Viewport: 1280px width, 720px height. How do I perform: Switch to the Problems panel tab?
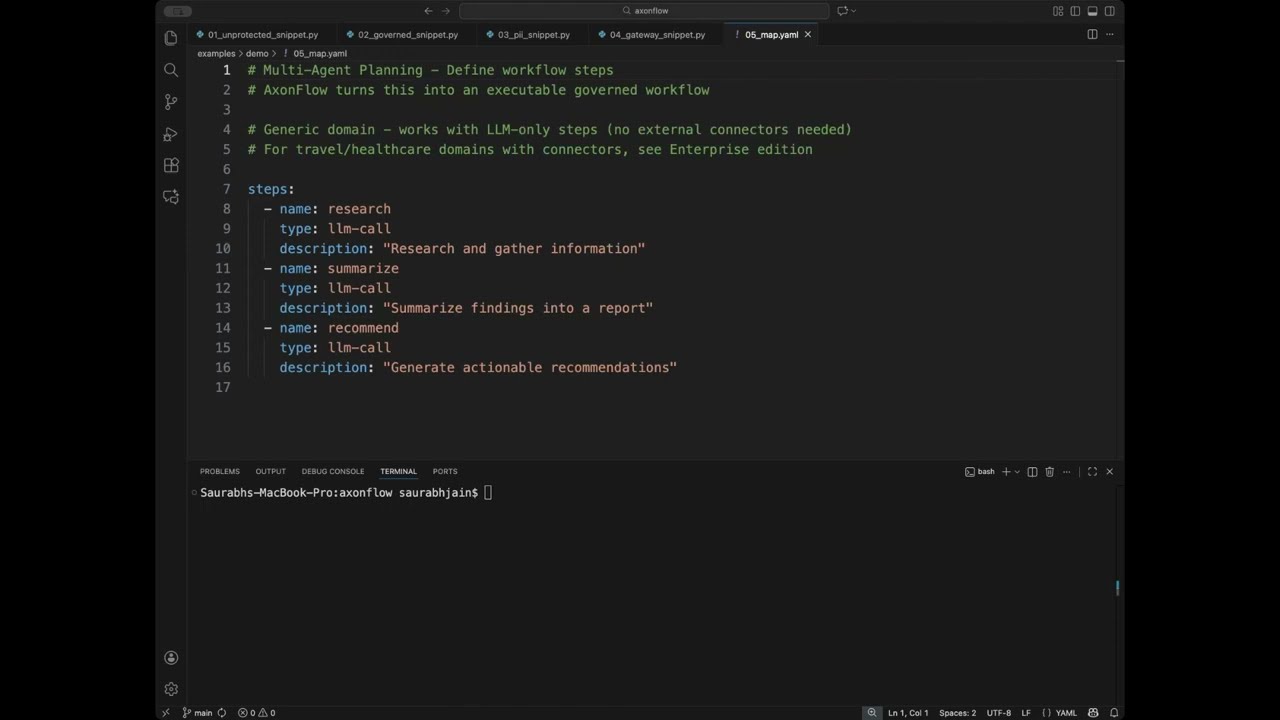point(220,471)
